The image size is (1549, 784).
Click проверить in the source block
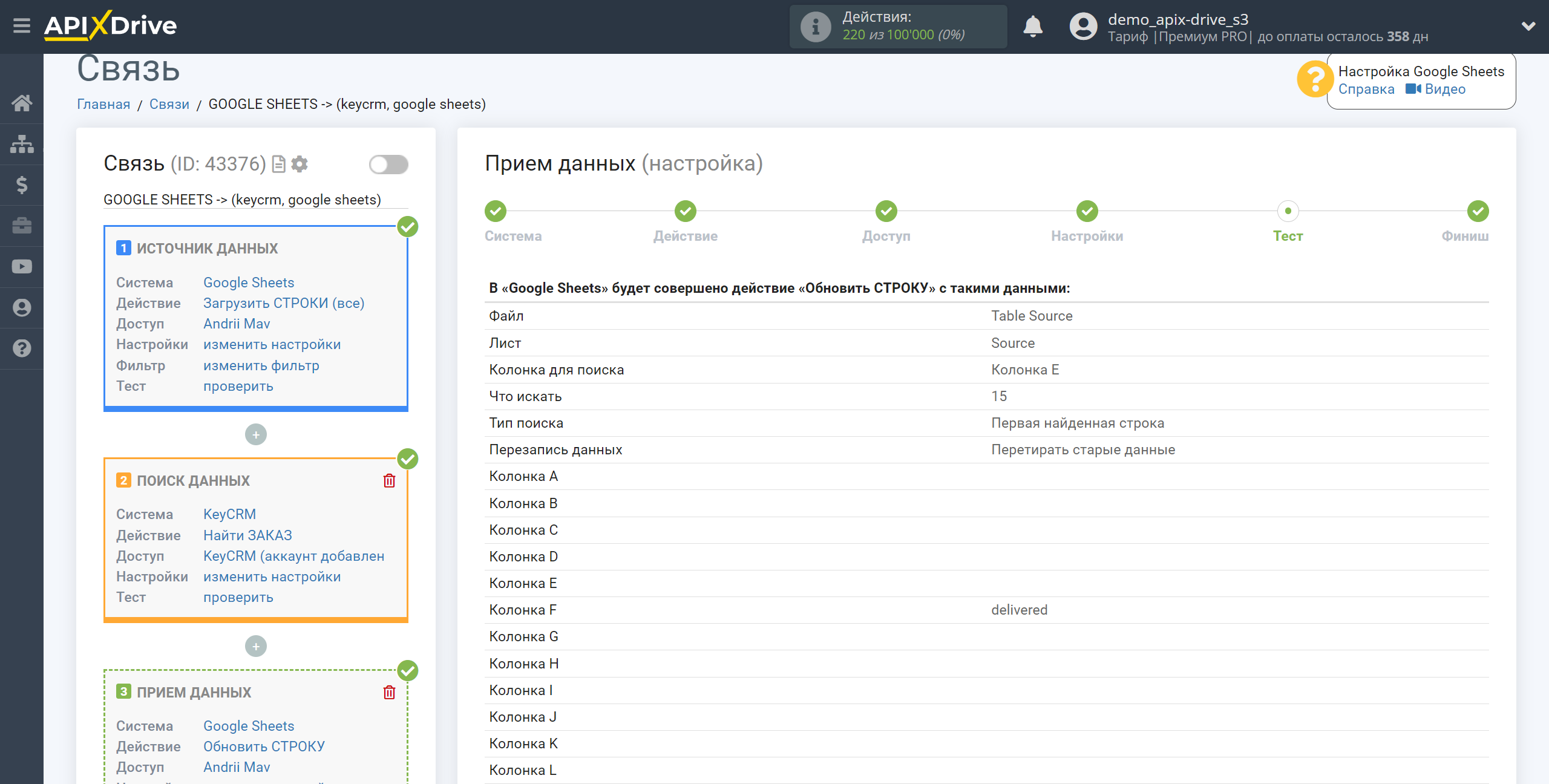(x=238, y=386)
